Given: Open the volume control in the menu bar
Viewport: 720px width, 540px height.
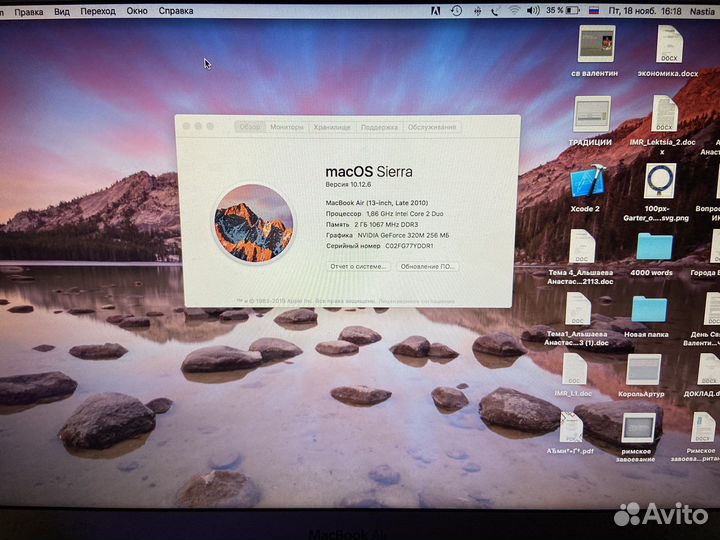Looking at the screenshot, I should coord(533,11).
